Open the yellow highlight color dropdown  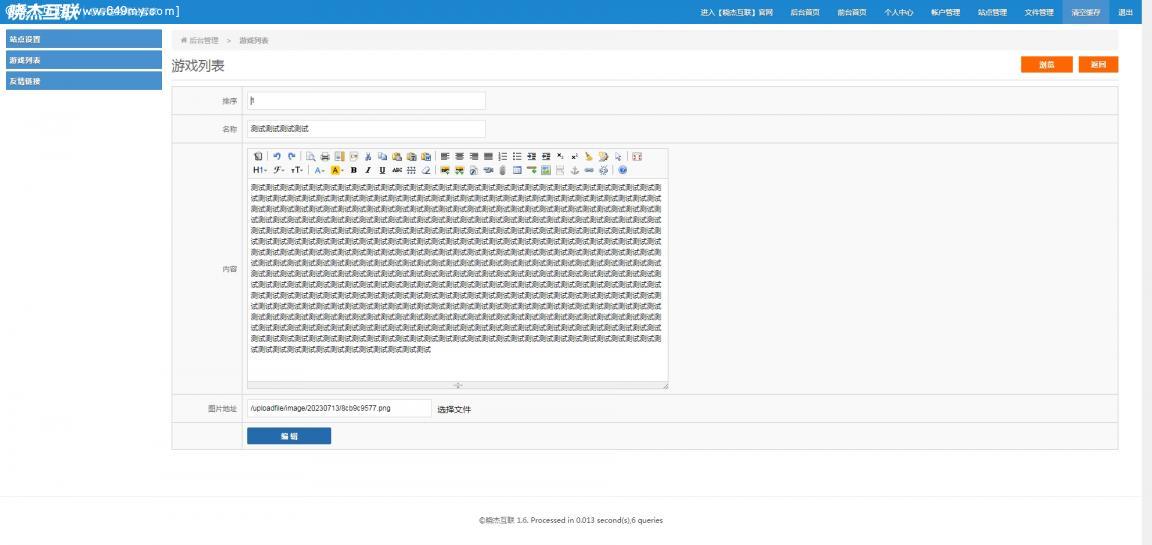336,170
